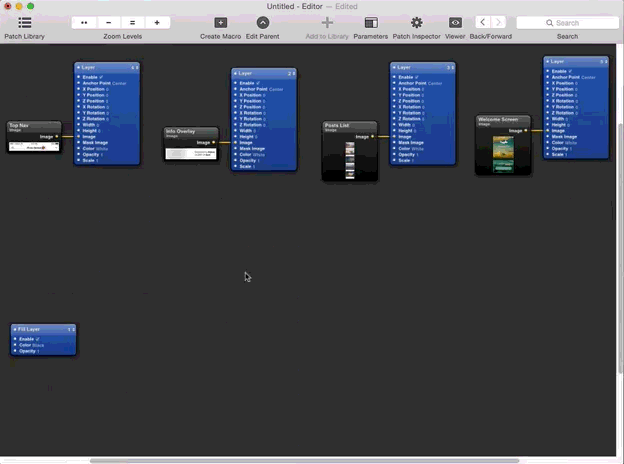This screenshot has height=464, width=624.
Task: Click the Search field in toolbar
Action: click(567, 22)
